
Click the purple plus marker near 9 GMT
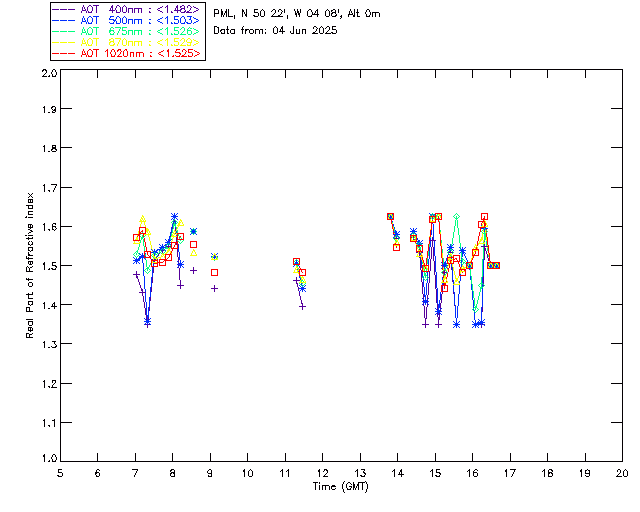pyautogui.click(x=214, y=289)
